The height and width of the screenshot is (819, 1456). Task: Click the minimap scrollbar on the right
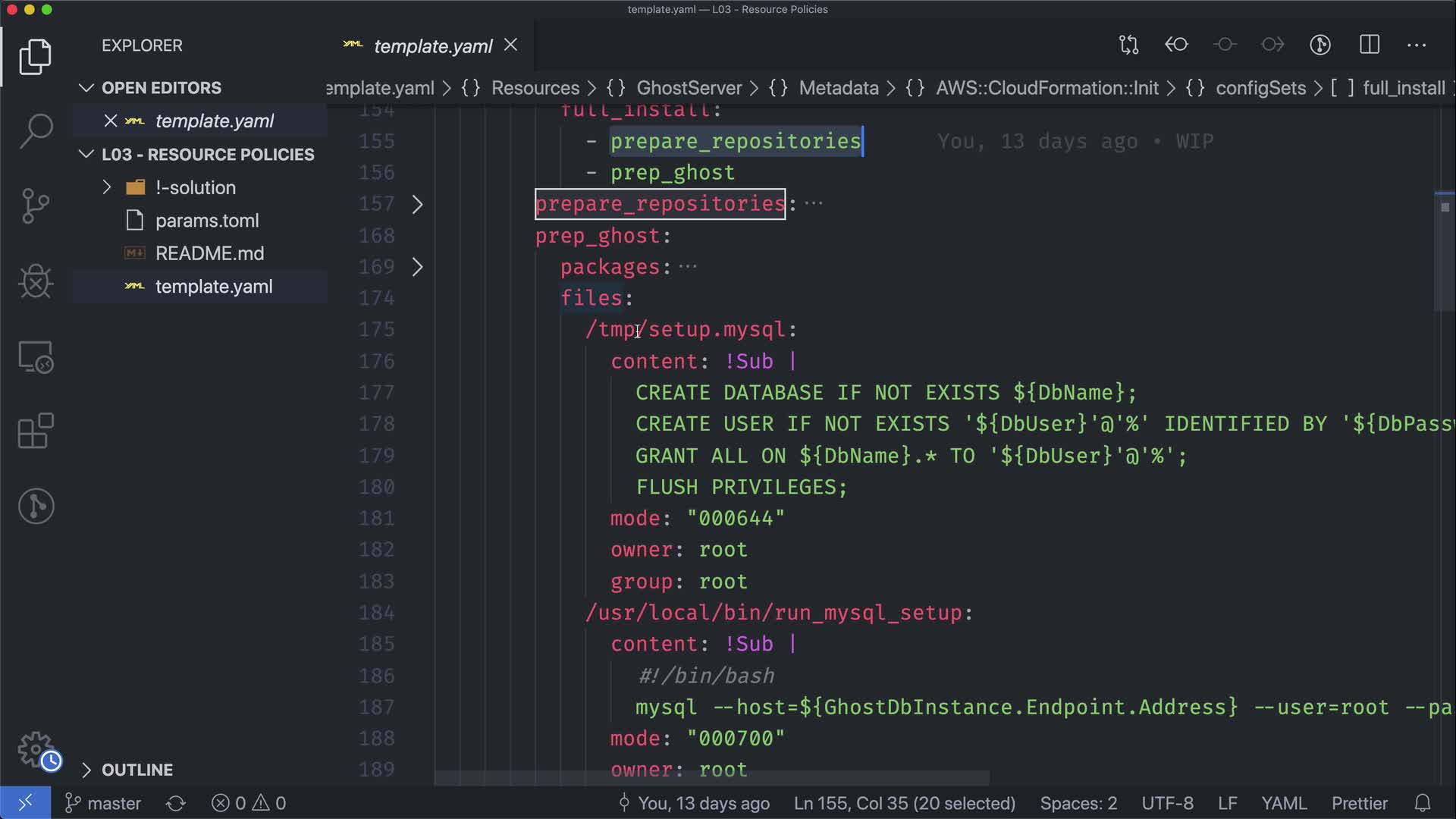click(x=1444, y=250)
